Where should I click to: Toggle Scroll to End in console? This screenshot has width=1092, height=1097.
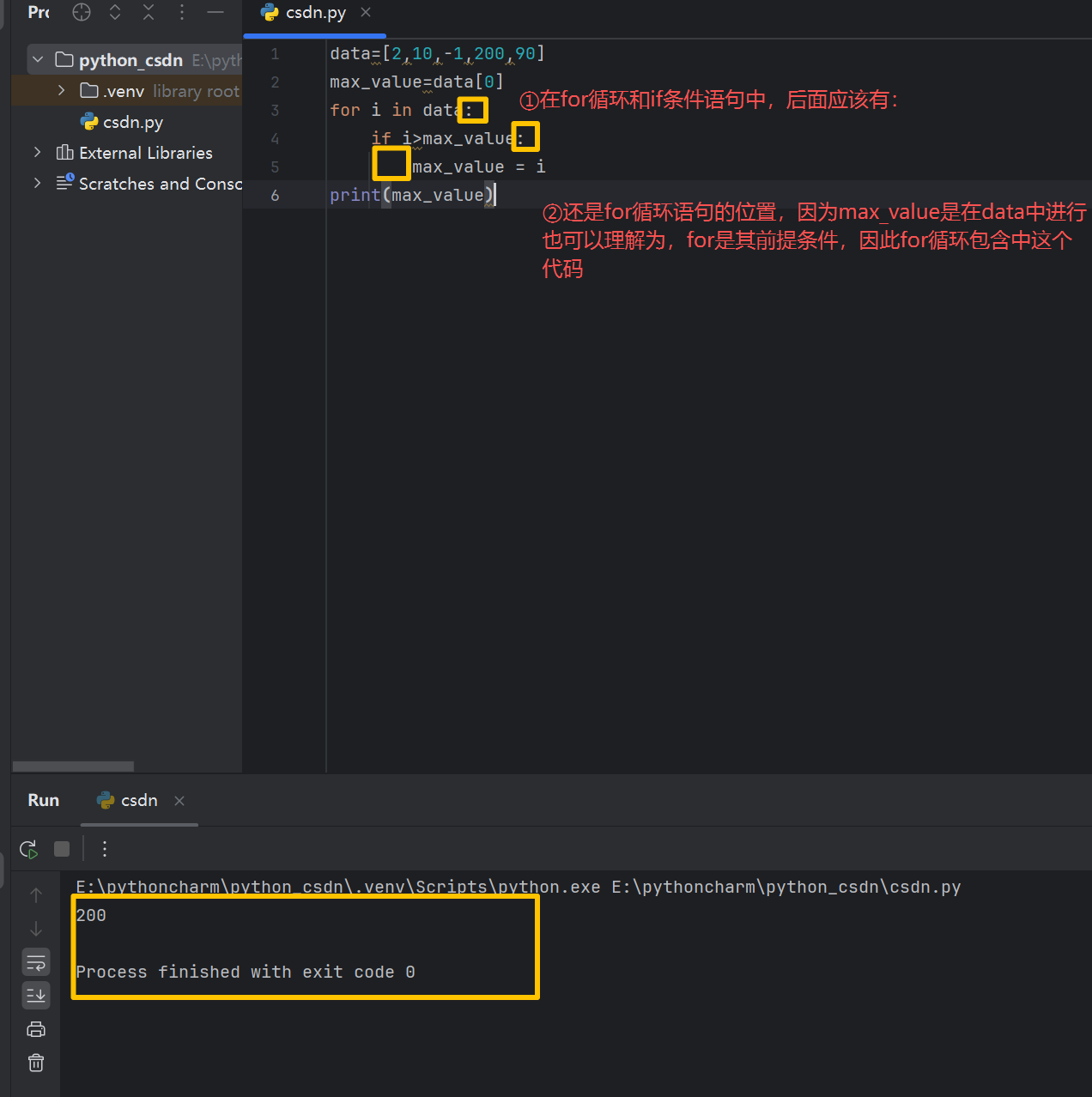[36, 996]
